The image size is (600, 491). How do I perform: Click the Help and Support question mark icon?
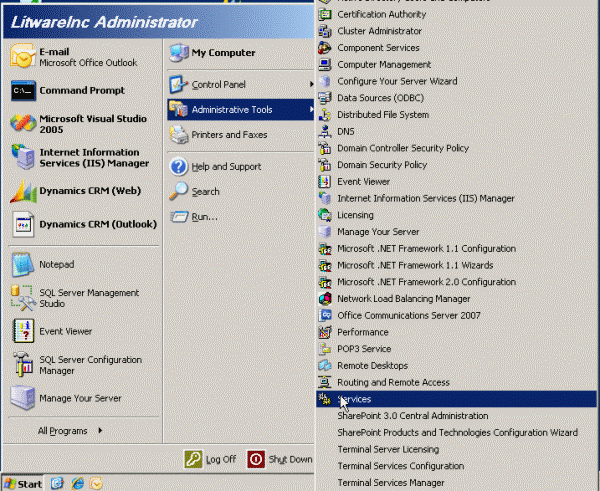(x=179, y=167)
